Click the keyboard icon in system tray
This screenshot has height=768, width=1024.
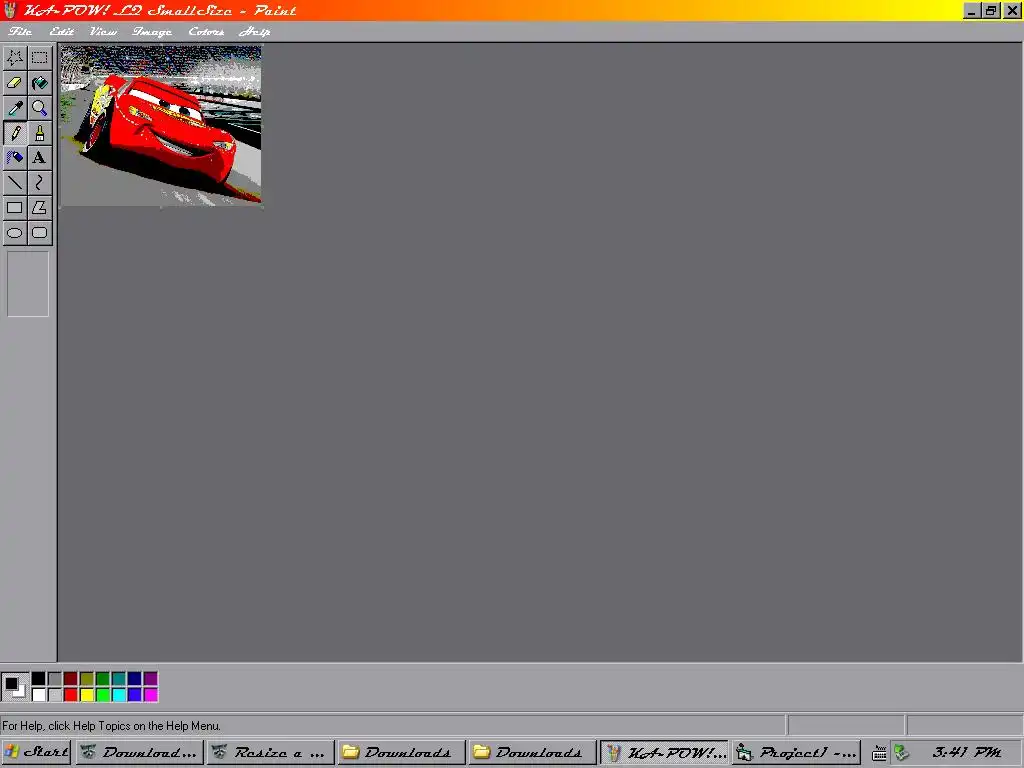tap(879, 753)
